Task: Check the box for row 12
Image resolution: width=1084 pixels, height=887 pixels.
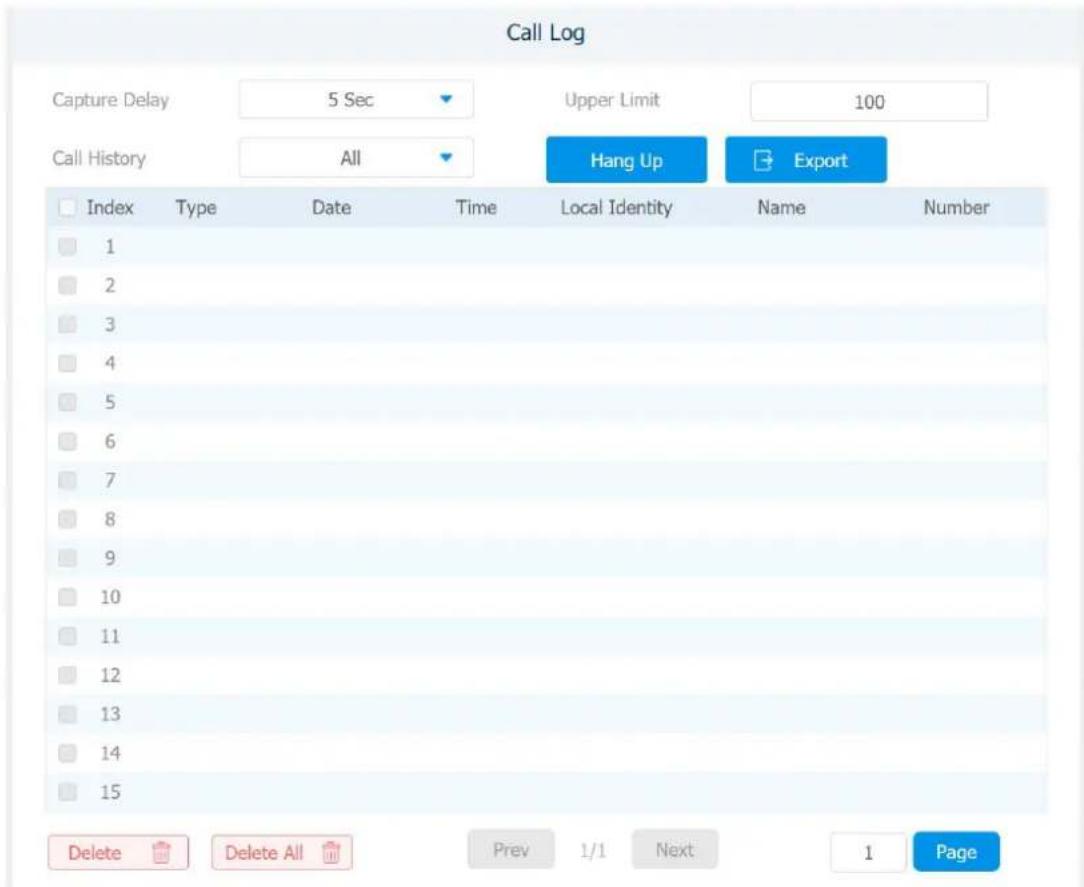Action: 67,675
